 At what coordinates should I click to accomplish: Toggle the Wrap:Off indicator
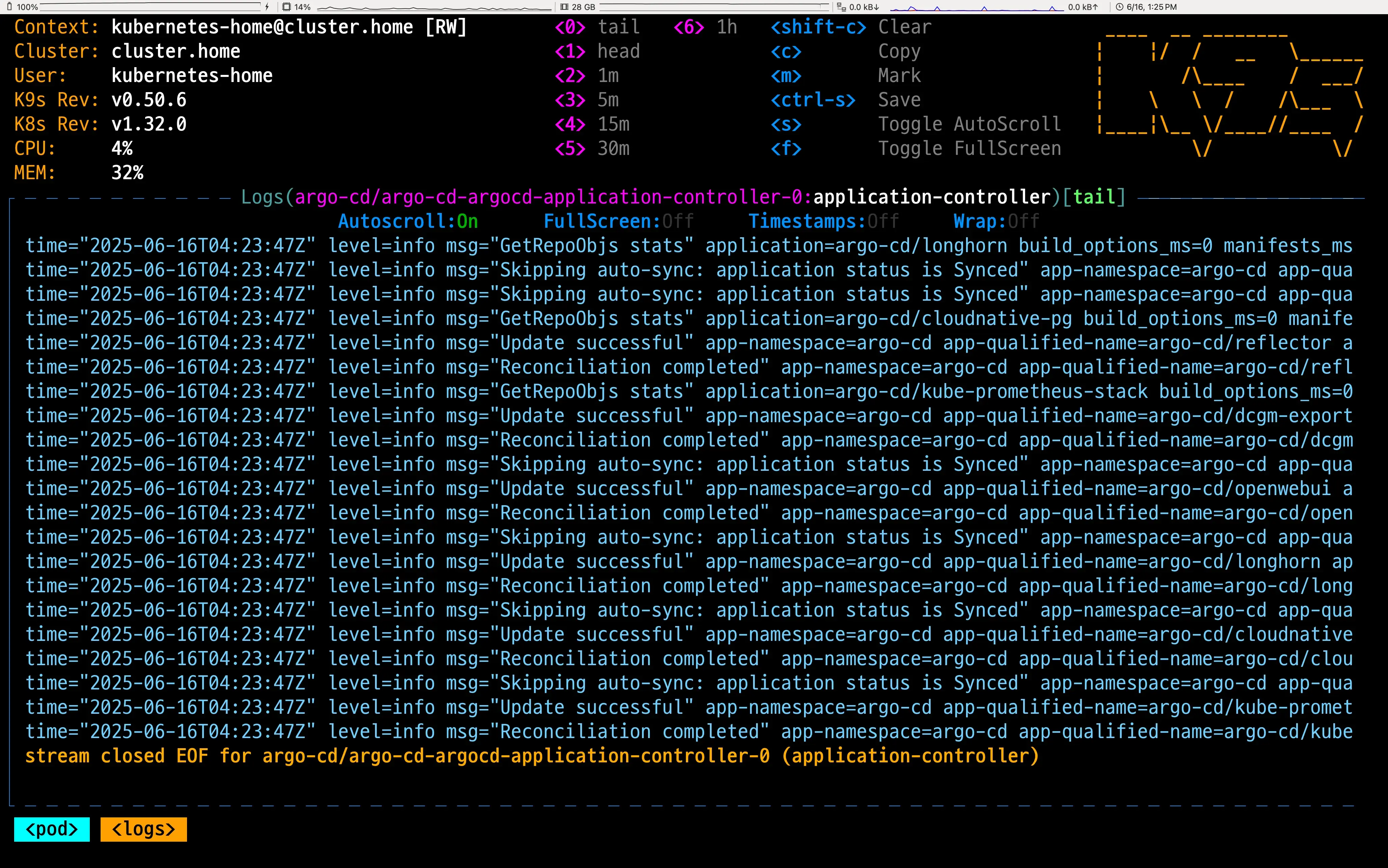click(x=996, y=222)
